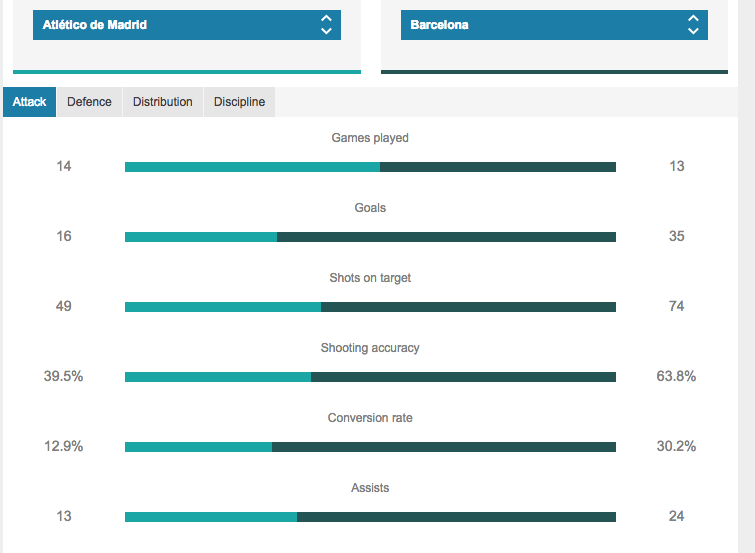Click the dark segment of Shots on target bar
This screenshot has width=755, height=553.
[468, 307]
